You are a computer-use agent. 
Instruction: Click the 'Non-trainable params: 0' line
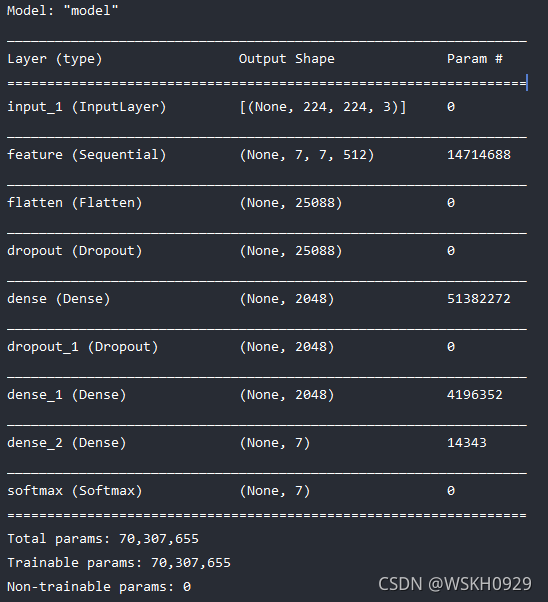coord(99,587)
